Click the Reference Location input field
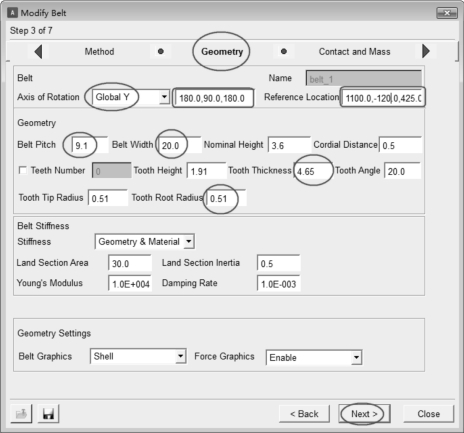Image resolution: width=464 pixels, height=433 pixels. click(382, 98)
